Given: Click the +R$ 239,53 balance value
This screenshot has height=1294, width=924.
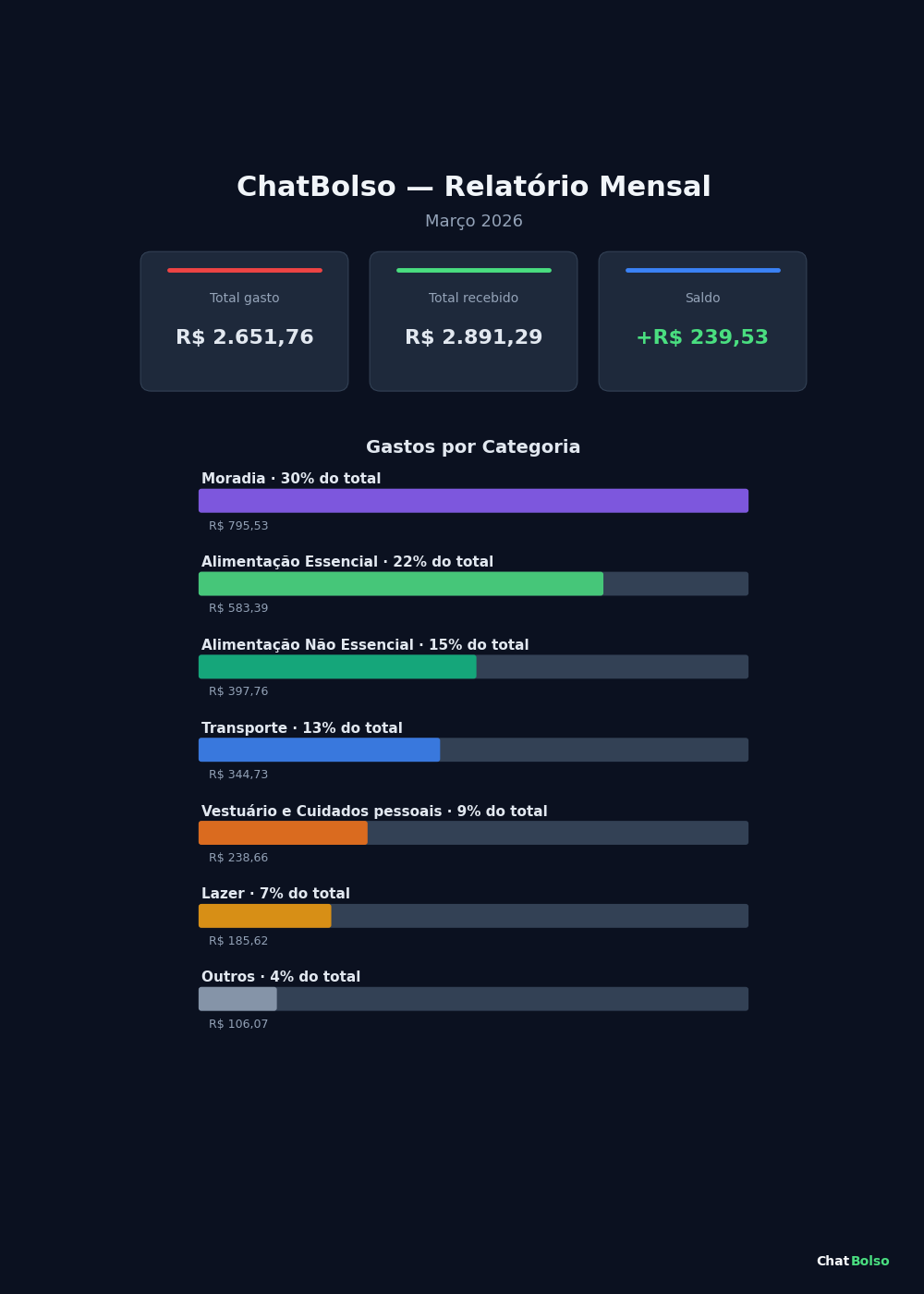Looking at the screenshot, I should tap(702, 338).
